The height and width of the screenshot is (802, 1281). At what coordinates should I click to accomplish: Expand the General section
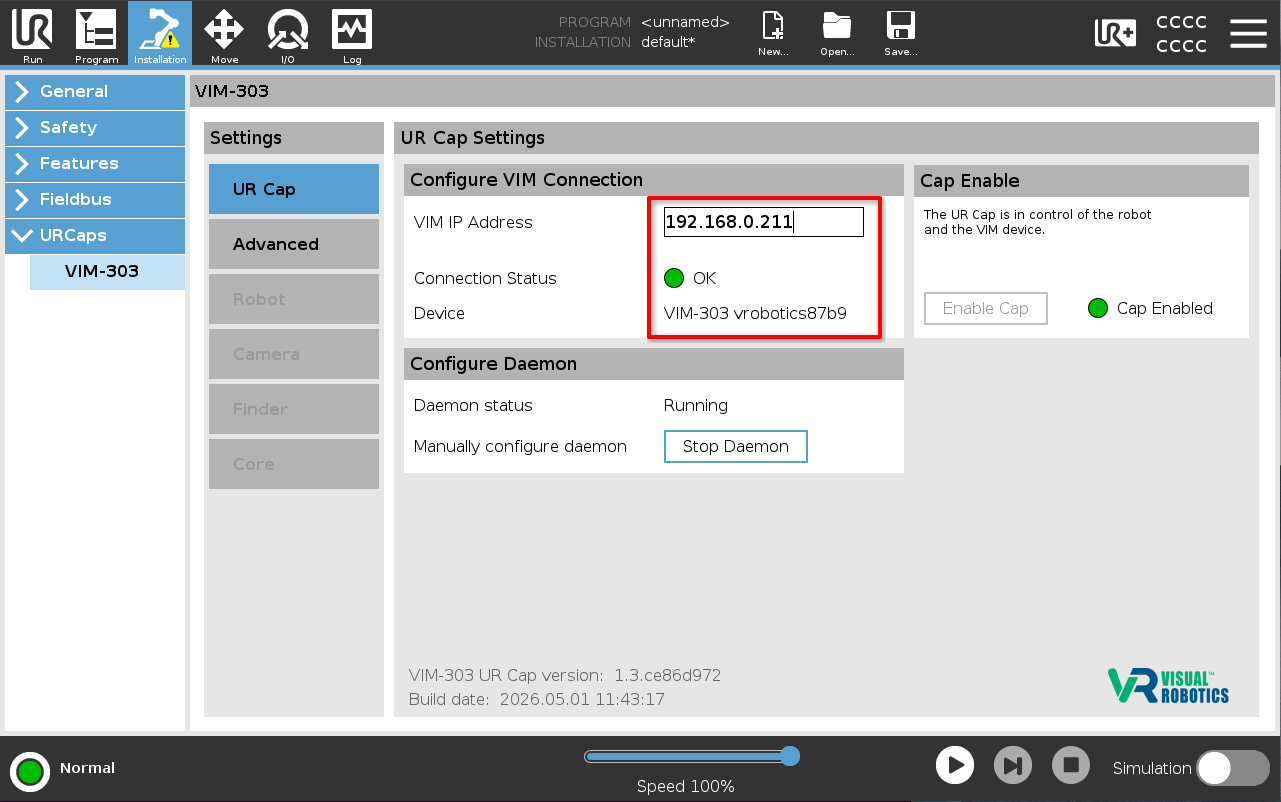click(x=95, y=91)
